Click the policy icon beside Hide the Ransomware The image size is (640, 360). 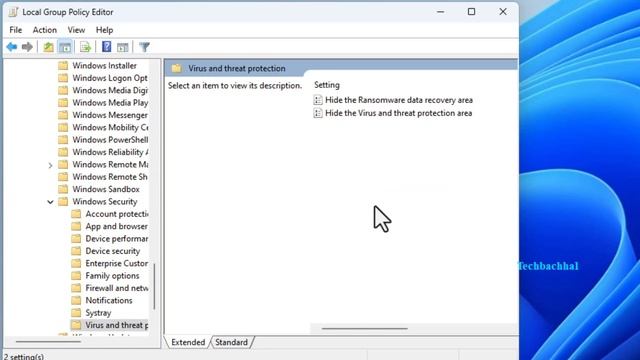[318, 100]
